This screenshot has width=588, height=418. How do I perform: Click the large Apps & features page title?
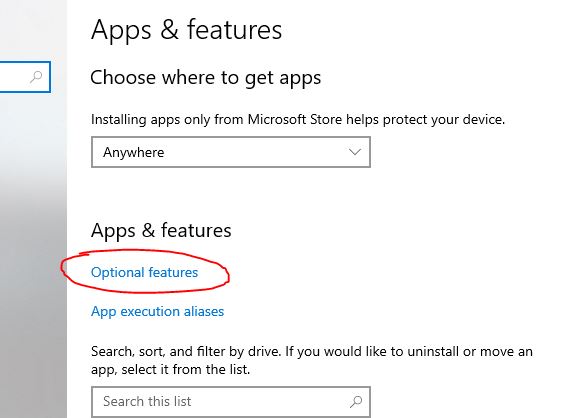tap(186, 30)
